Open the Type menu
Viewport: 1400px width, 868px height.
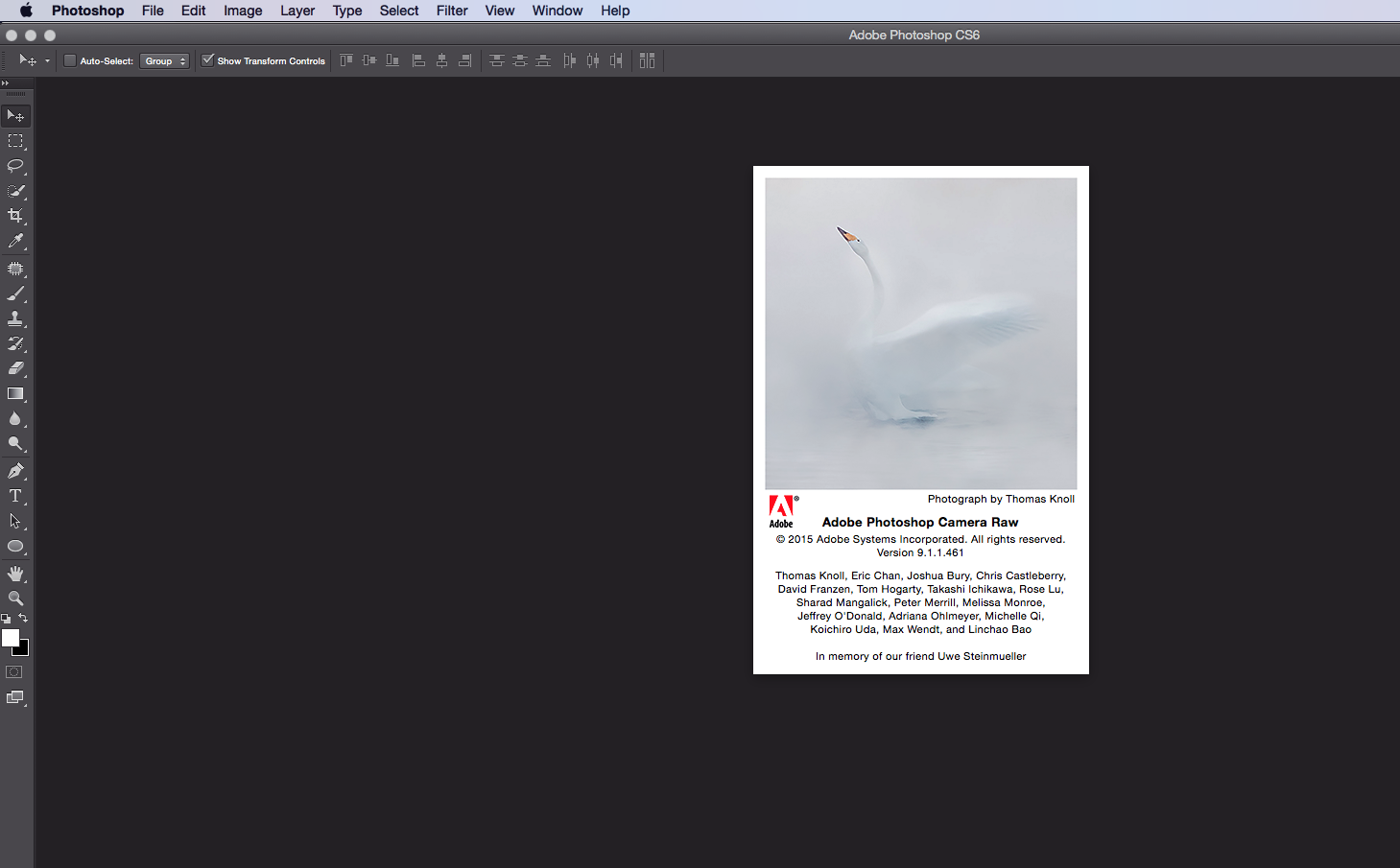pyautogui.click(x=347, y=11)
